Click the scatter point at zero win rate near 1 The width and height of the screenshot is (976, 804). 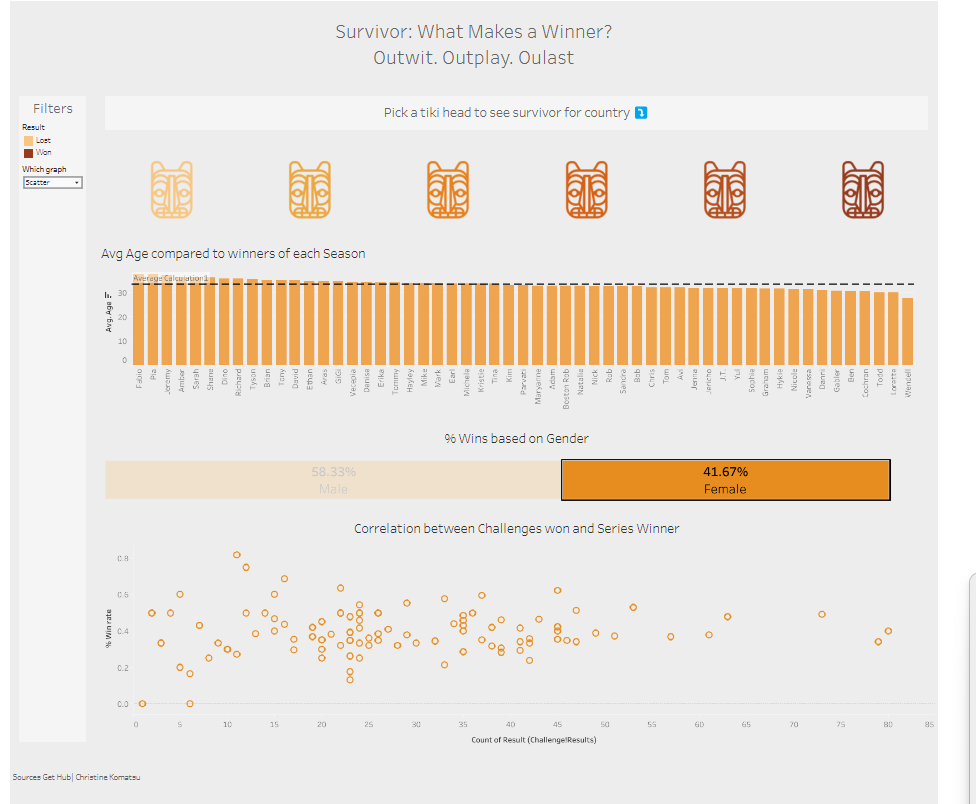click(142, 704)
